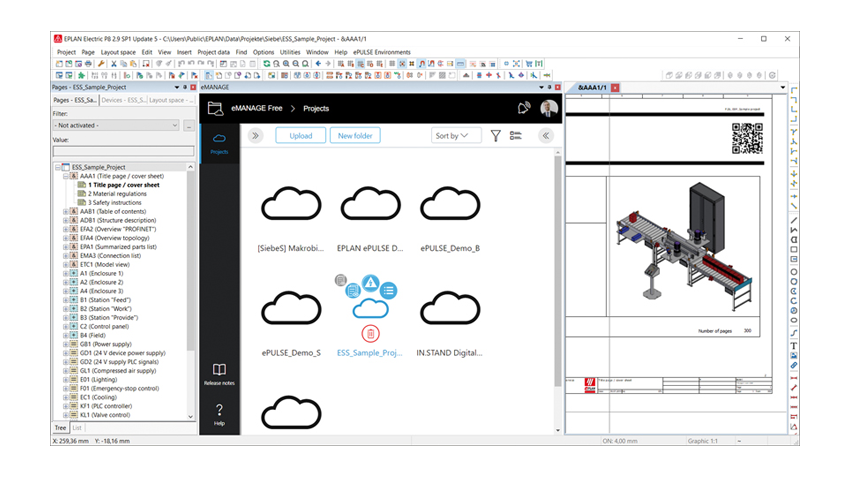This screenshot has height=478, width=850.
Task: Open the user profile avatar
Action: (x=549, y=108)
